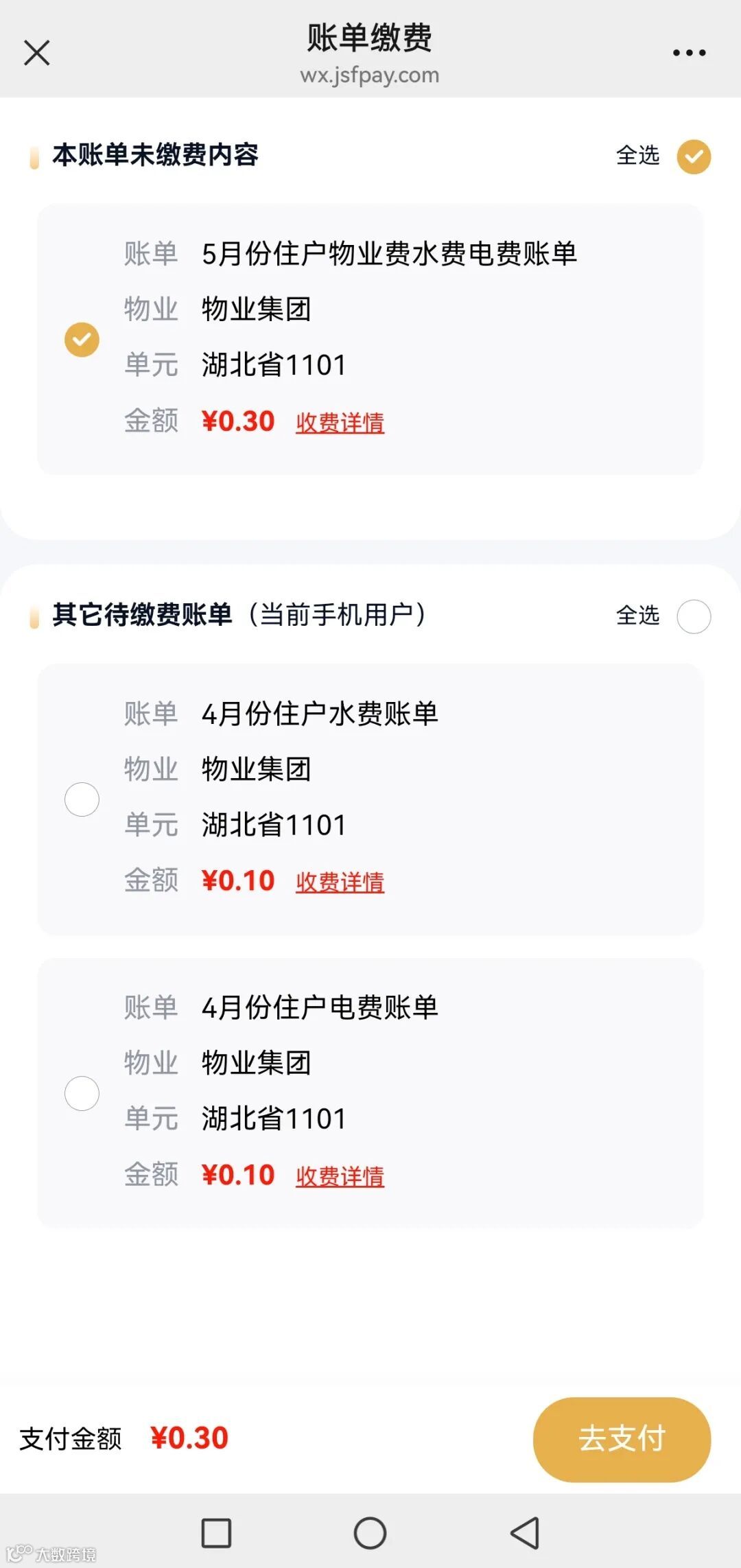Screen dimensions: 741x1568
Task: Tap the 4月份住户水费账单 card title
Action: coord(320,714)
